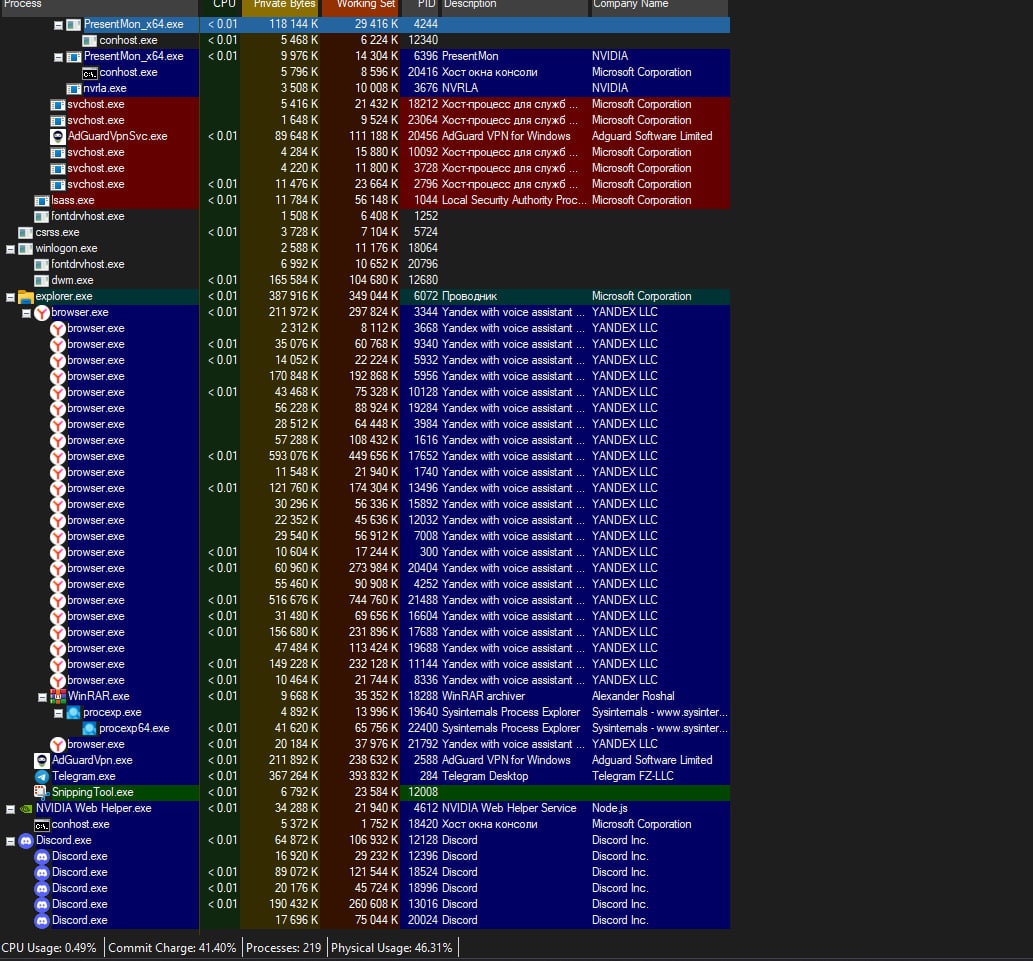Click conhost.exe console icon under NVIDIA Web Helper
Viewport: 1033px width, 961px height.
pyautogui.click(x=42, y=825)
